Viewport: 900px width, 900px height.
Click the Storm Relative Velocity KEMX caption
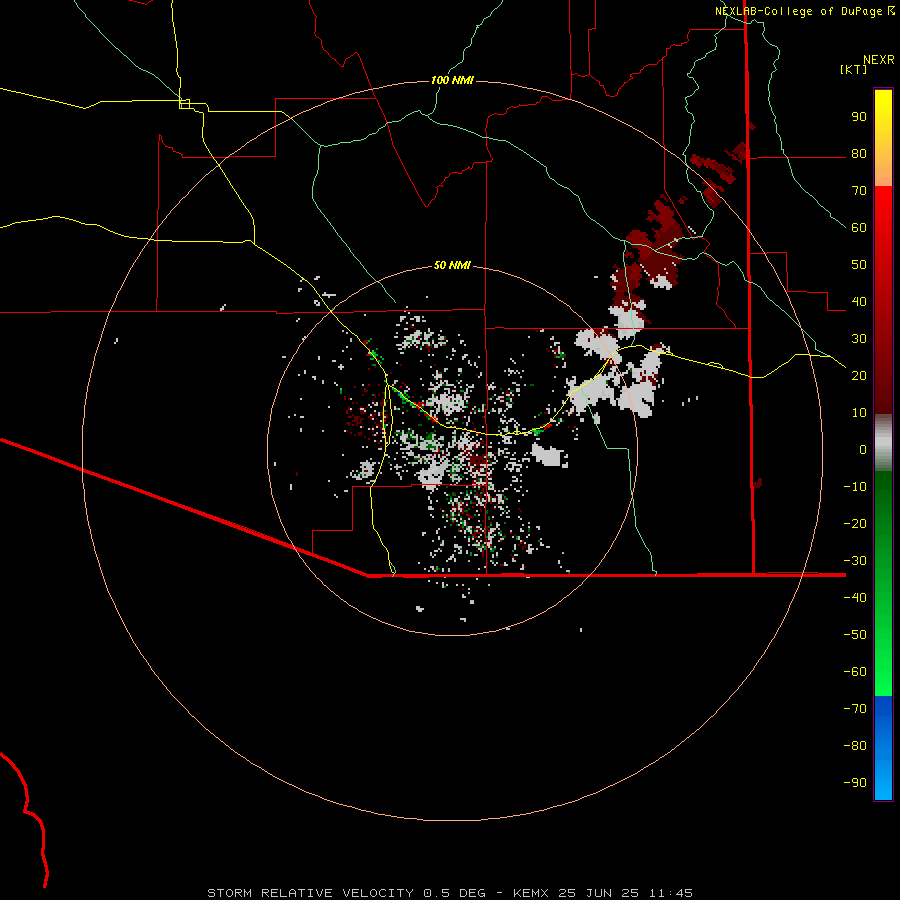click(449, 893)
